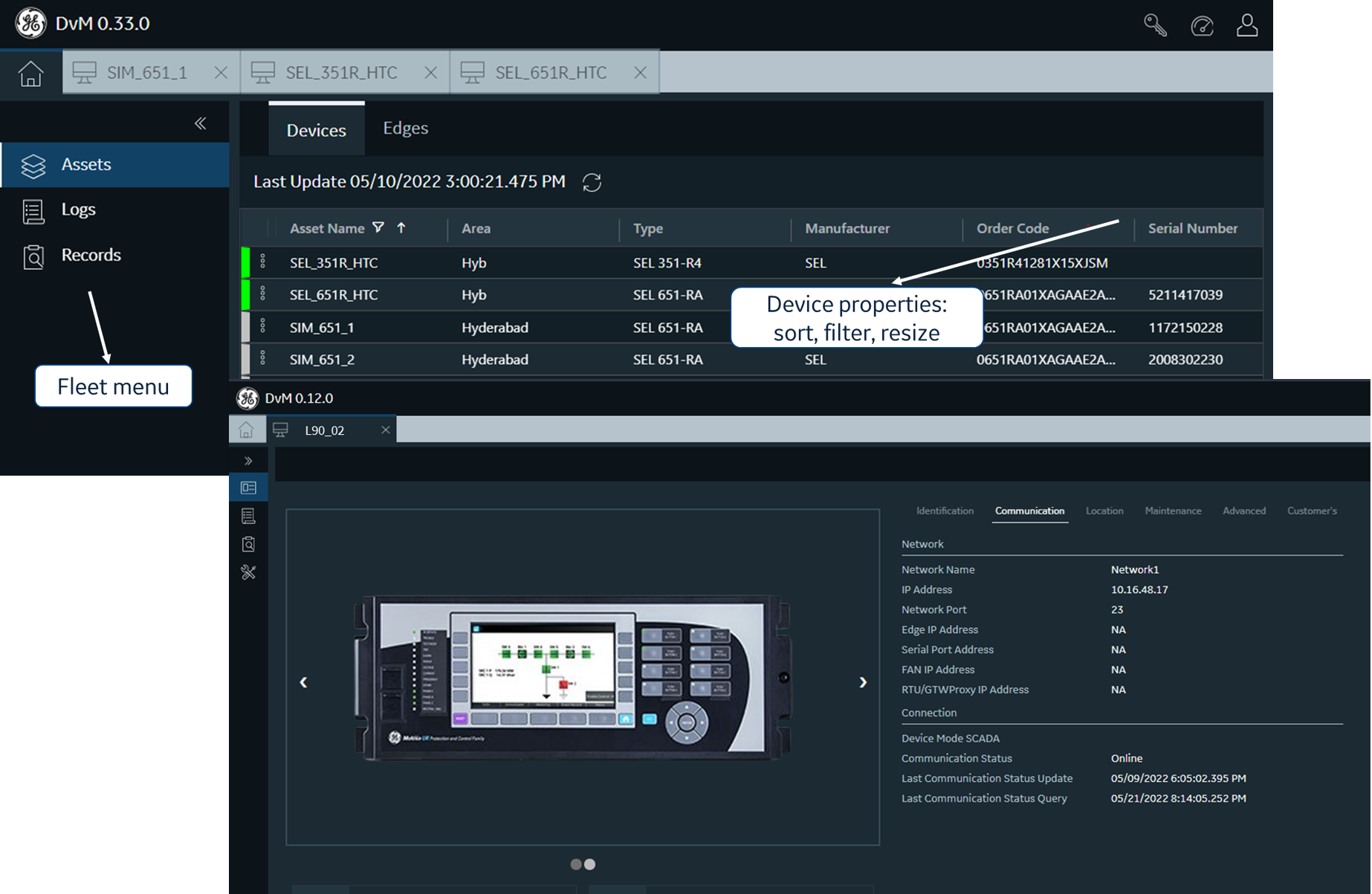Show previous device image
This screenshot has height=894, width=1372.
303,682
